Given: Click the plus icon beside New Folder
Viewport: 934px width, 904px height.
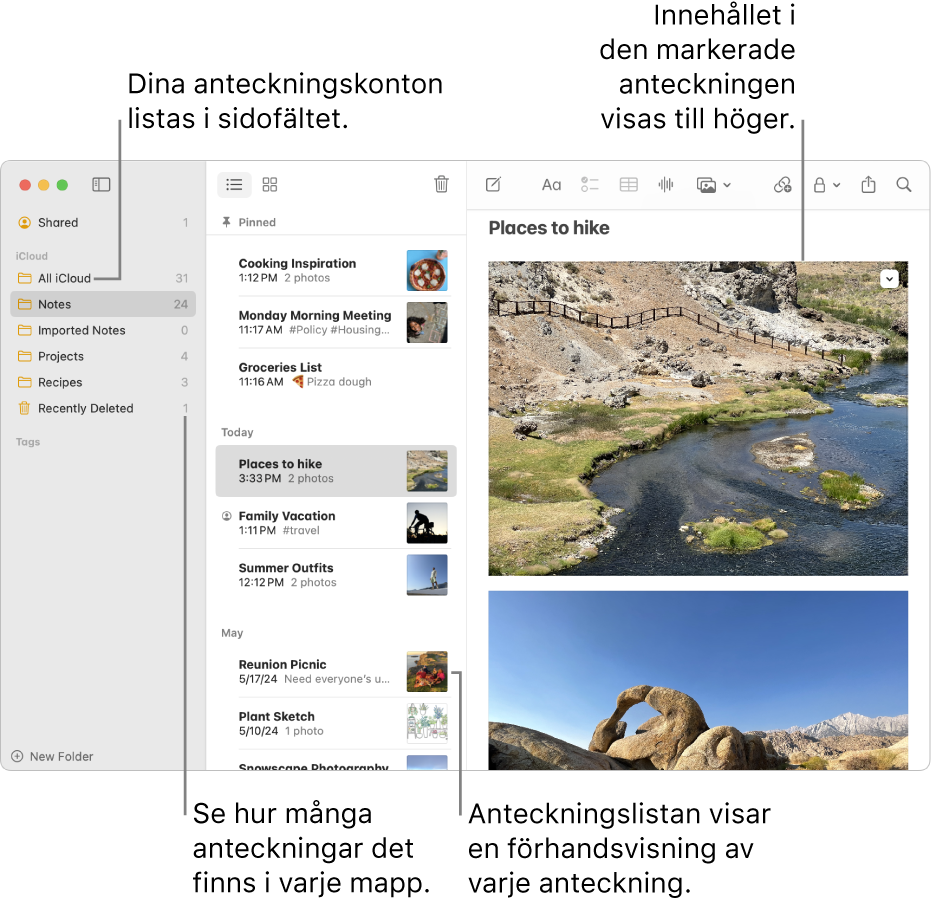Looking at the screenshot, I should coord(17,756).
